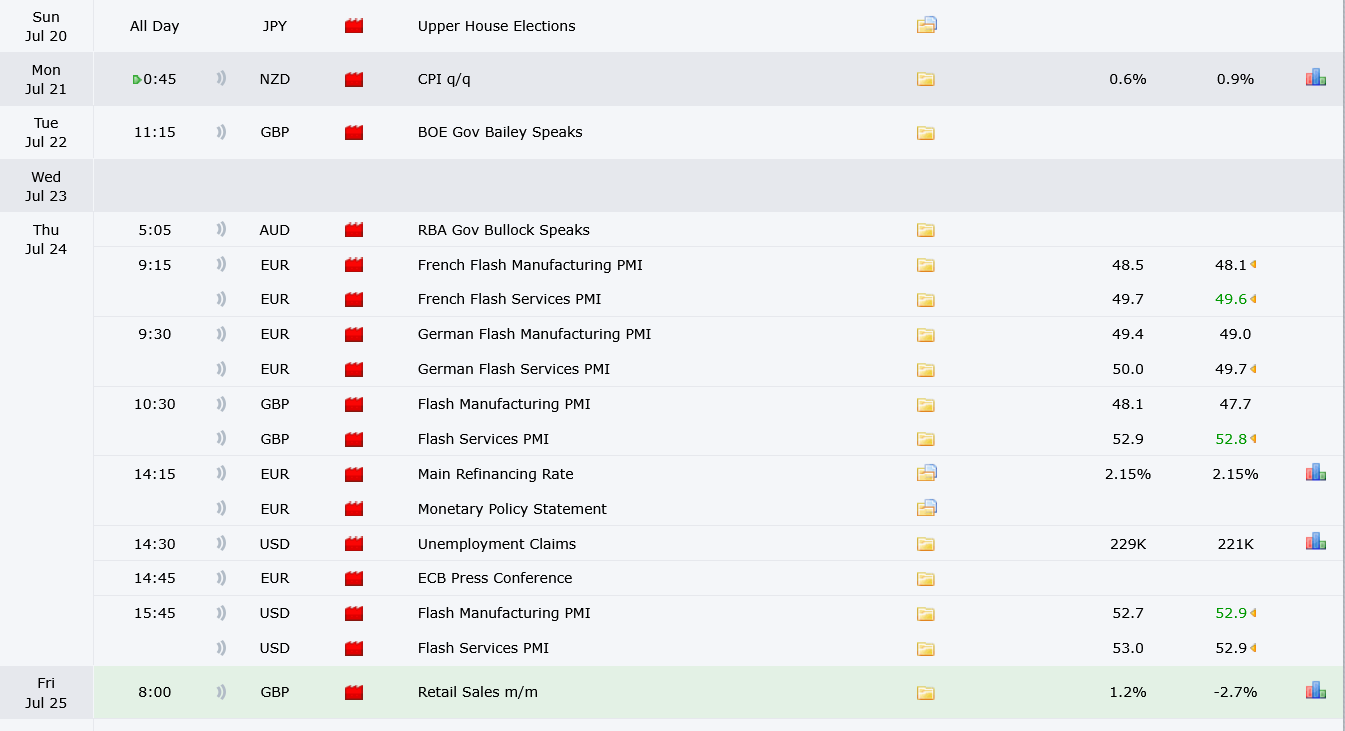The height and width of the screenshot is (731, 1345).
Task: Open detail folder for German Flash Manufacturing PMI
Action: coord(926,334)
